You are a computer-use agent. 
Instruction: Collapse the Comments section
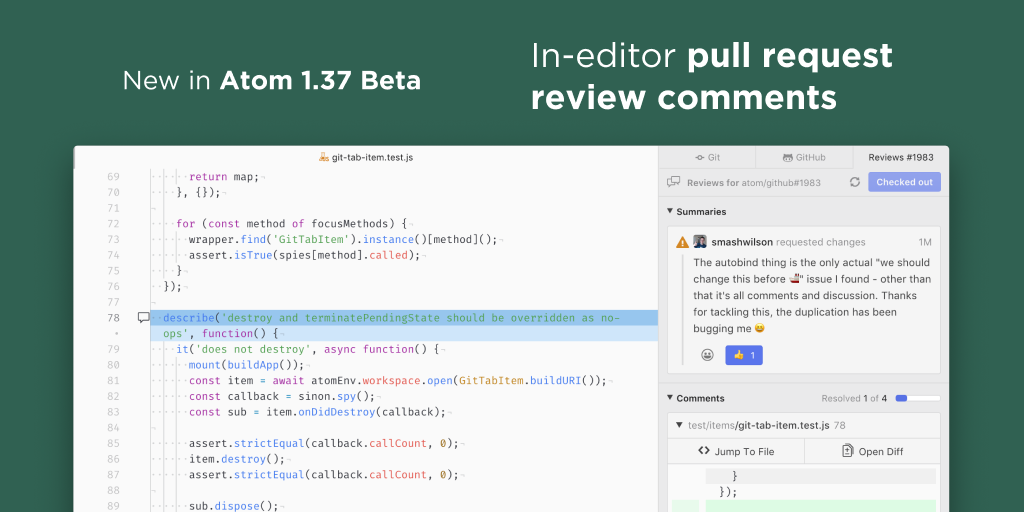coord(670,398)
